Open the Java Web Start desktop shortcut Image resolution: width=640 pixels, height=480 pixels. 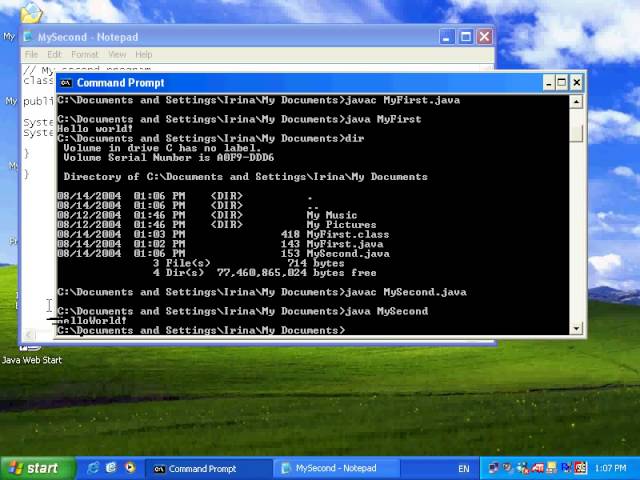(31, 355)
